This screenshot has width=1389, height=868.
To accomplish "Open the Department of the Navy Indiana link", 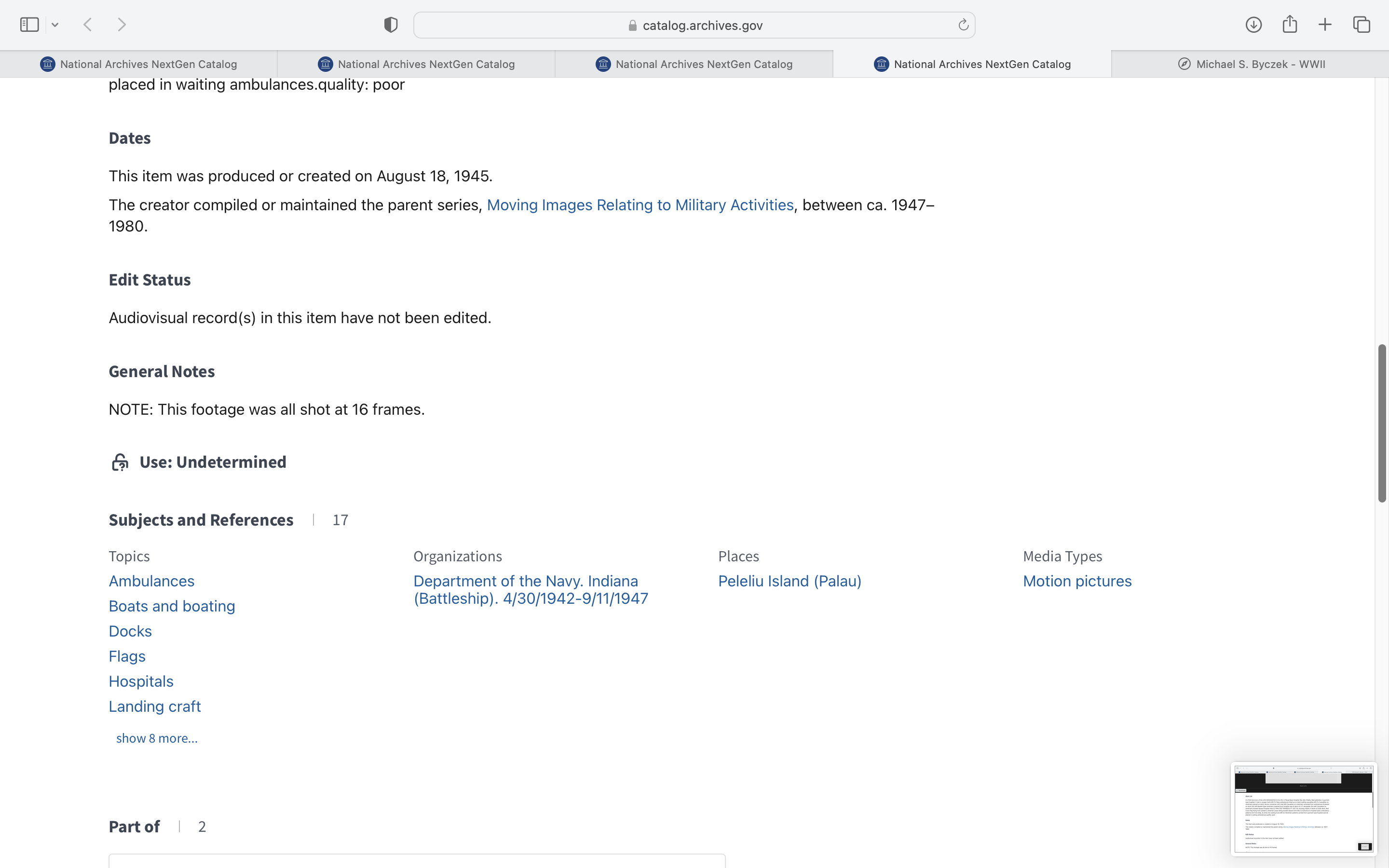I will click(x=531, y=590).
